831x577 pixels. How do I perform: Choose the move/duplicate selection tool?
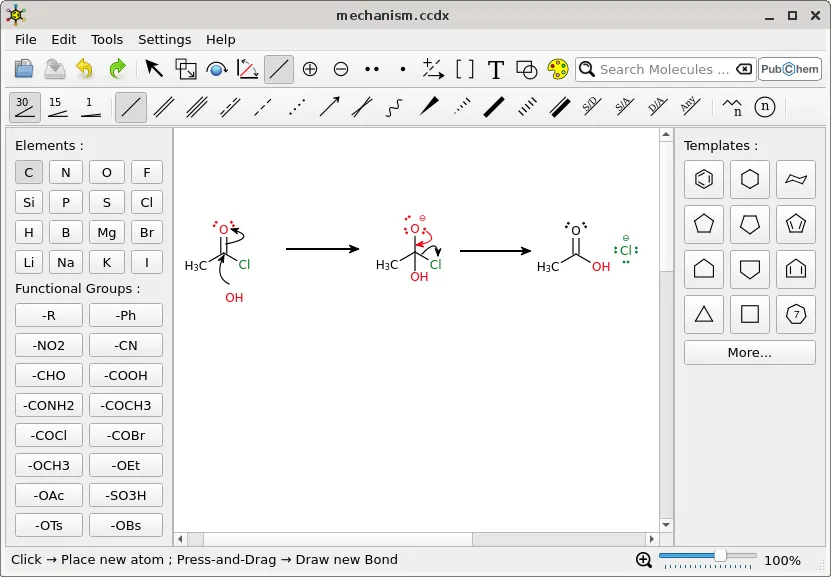(x=185, y=69)
